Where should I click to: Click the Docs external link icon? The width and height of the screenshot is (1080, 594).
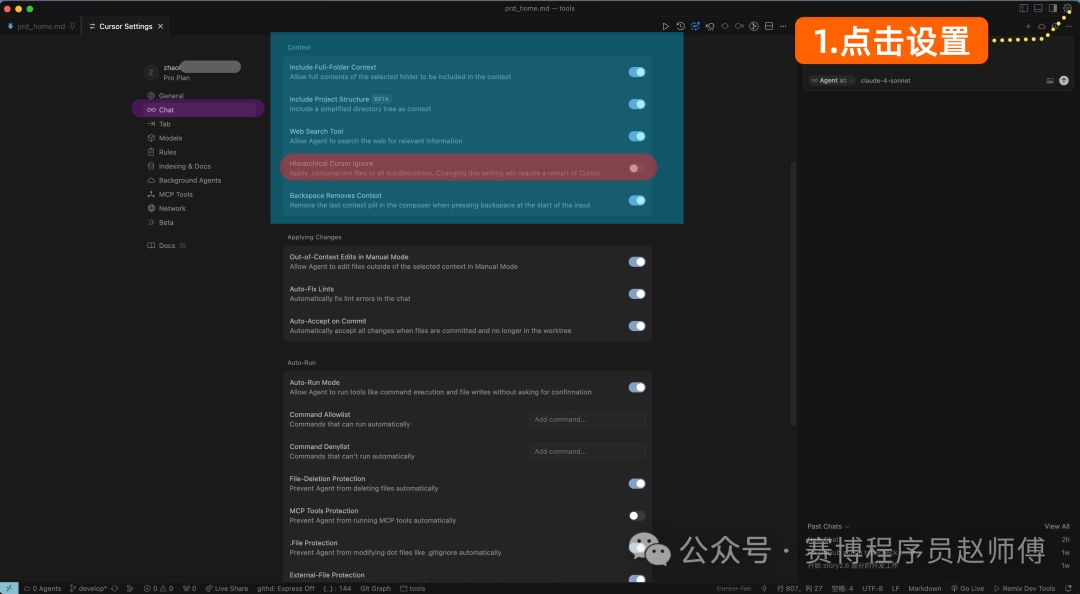(x=183, y=245)
